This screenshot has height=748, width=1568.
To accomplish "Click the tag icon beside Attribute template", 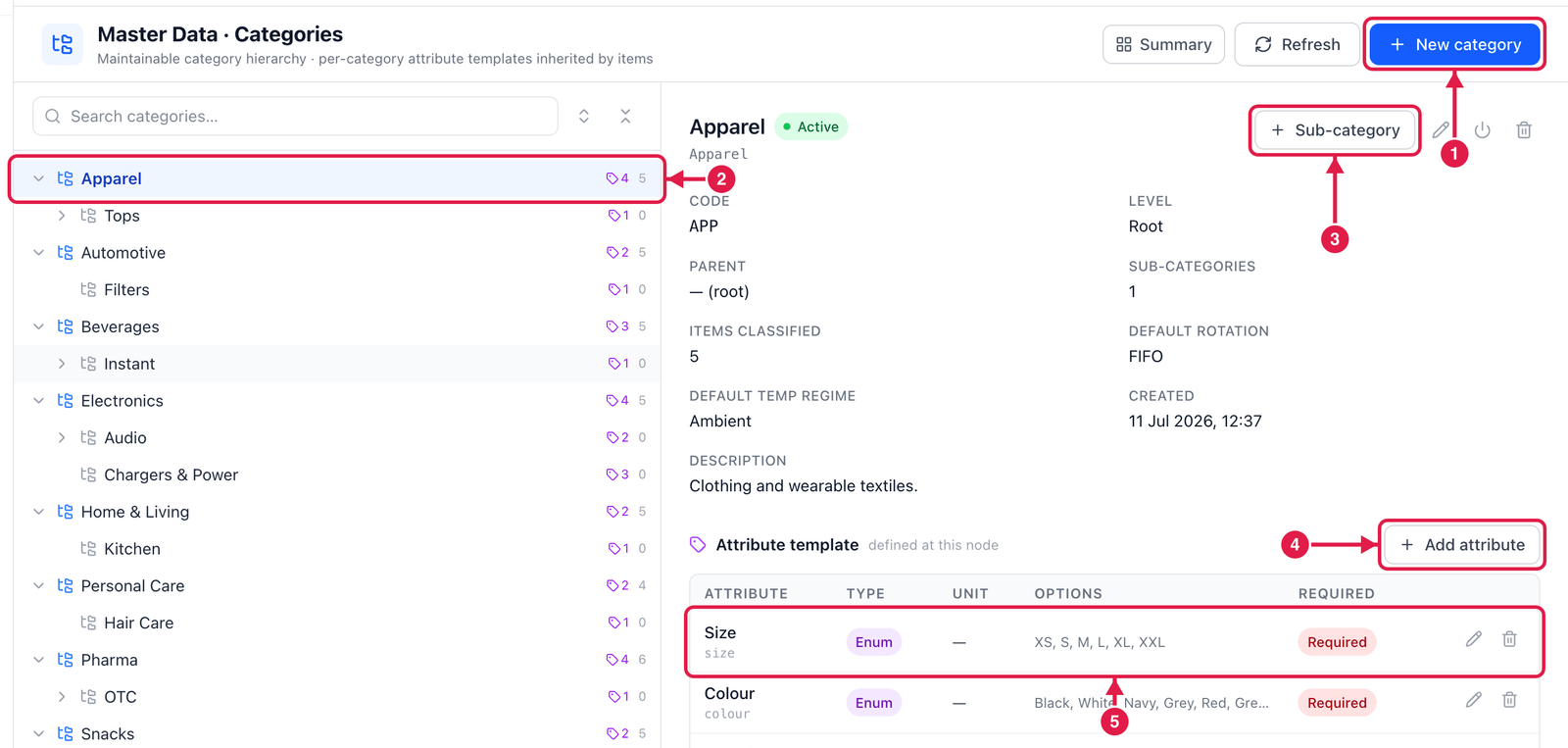I will pos(698,544).
